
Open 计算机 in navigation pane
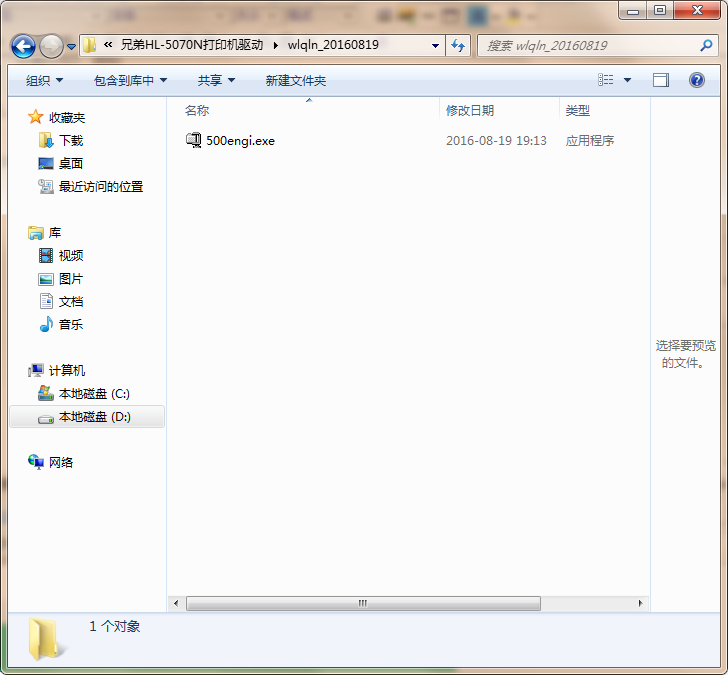(67, 370)
